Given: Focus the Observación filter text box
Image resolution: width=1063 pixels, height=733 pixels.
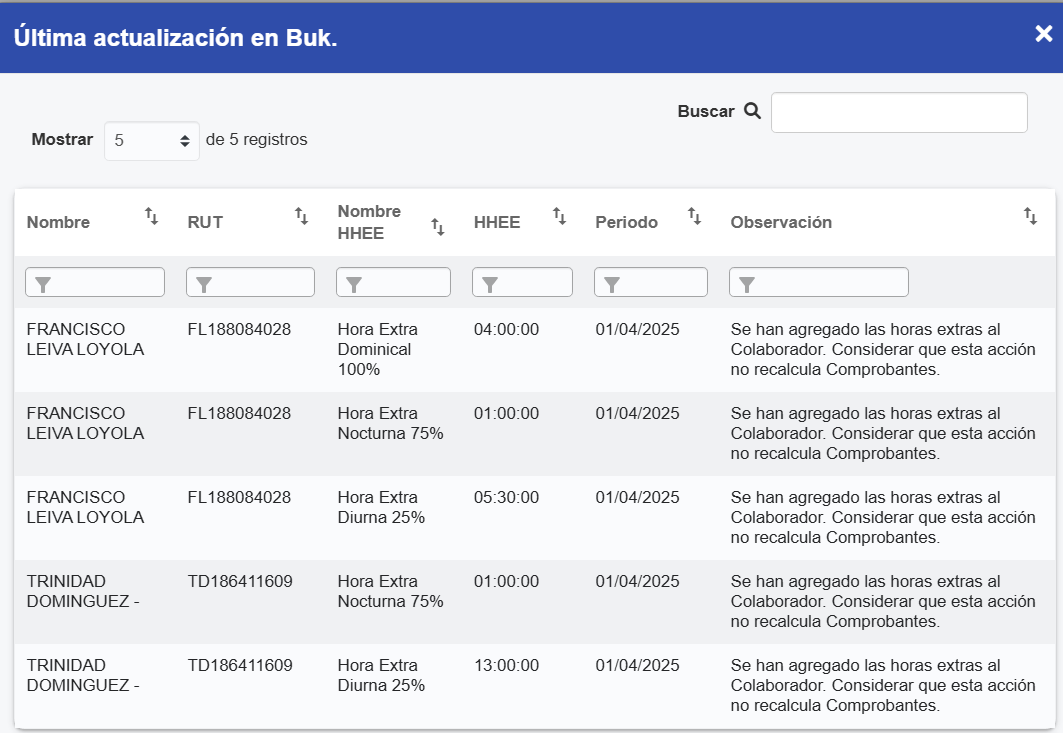Looking at the screenshot, I should click(828, 283).
